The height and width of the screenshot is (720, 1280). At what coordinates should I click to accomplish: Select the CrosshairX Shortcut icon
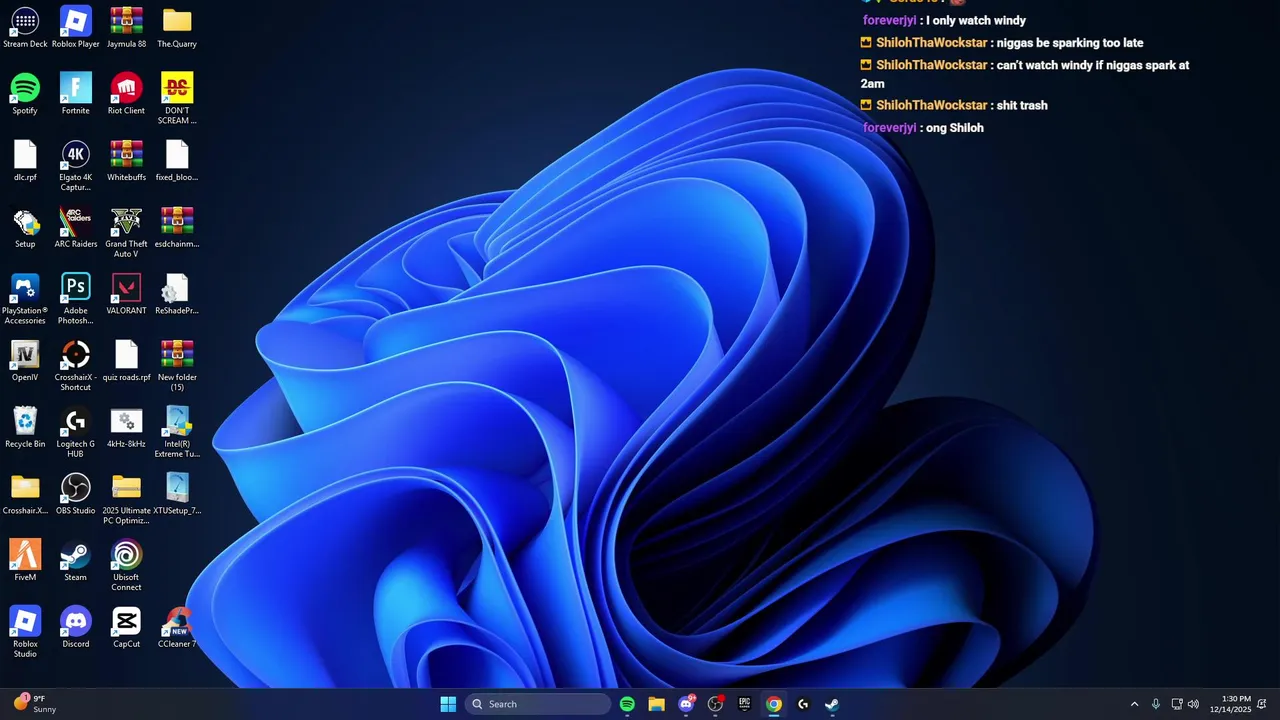(76, 366)
